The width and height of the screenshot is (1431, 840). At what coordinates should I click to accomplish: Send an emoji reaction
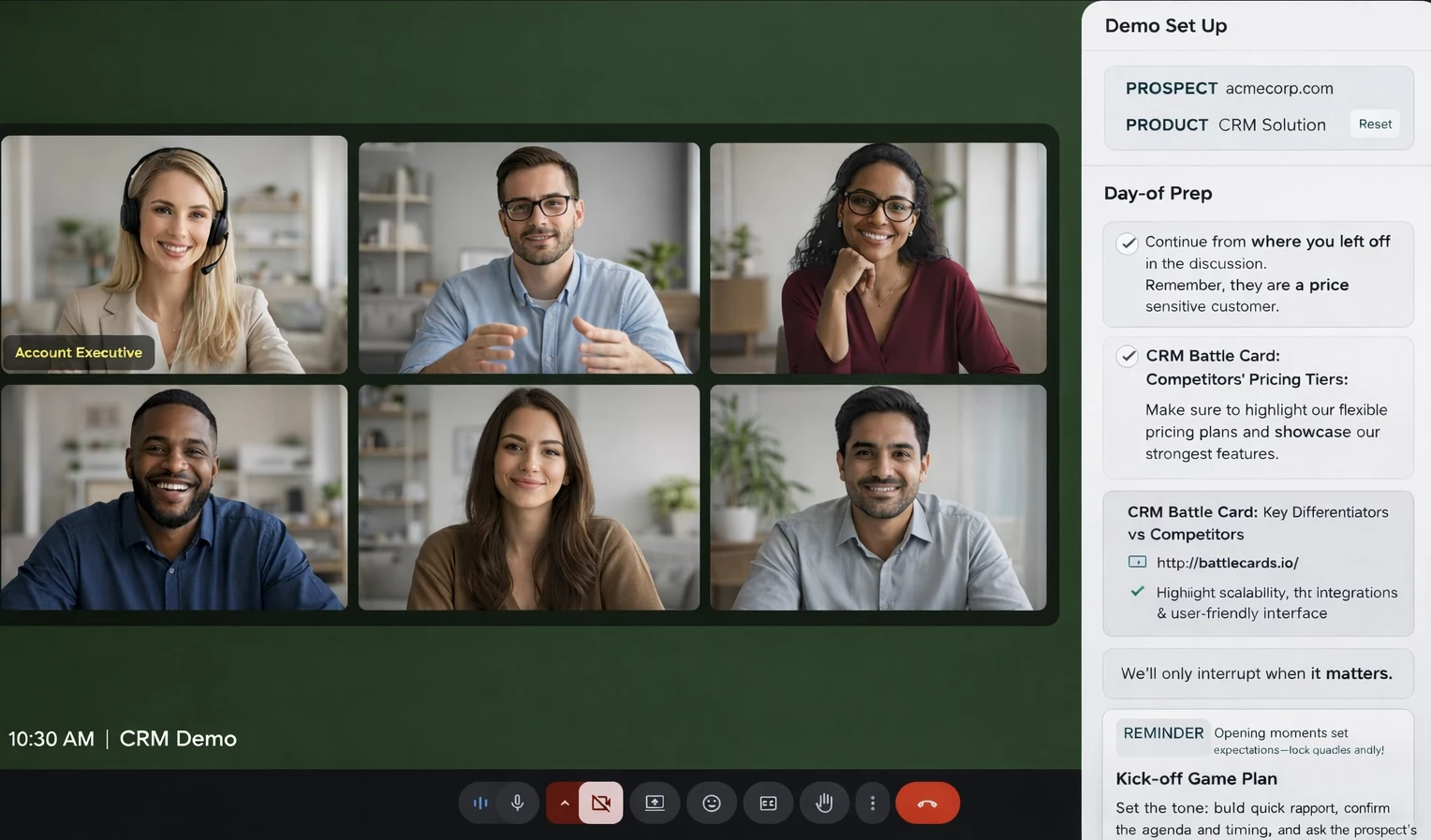pos(711,803)
